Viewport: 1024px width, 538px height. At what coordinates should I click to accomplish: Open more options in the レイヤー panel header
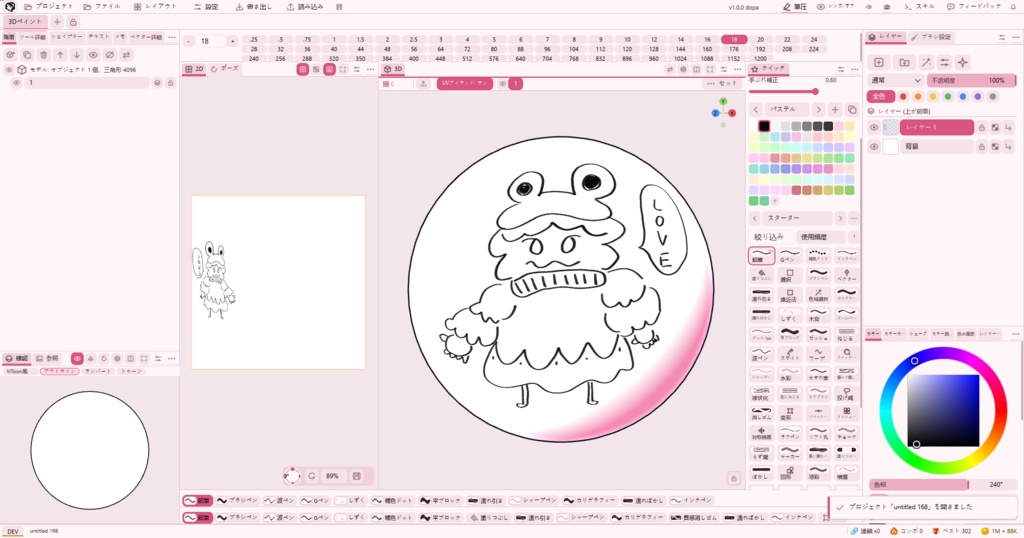pos(1016,37)
